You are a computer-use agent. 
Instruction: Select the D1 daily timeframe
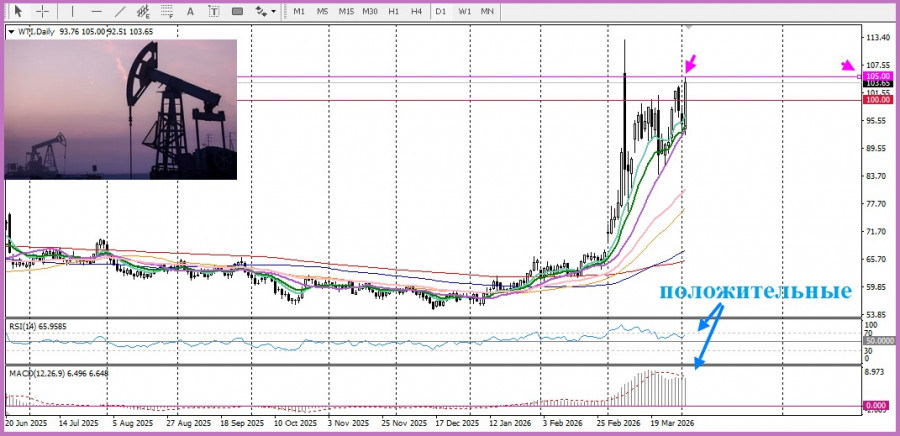441,11
